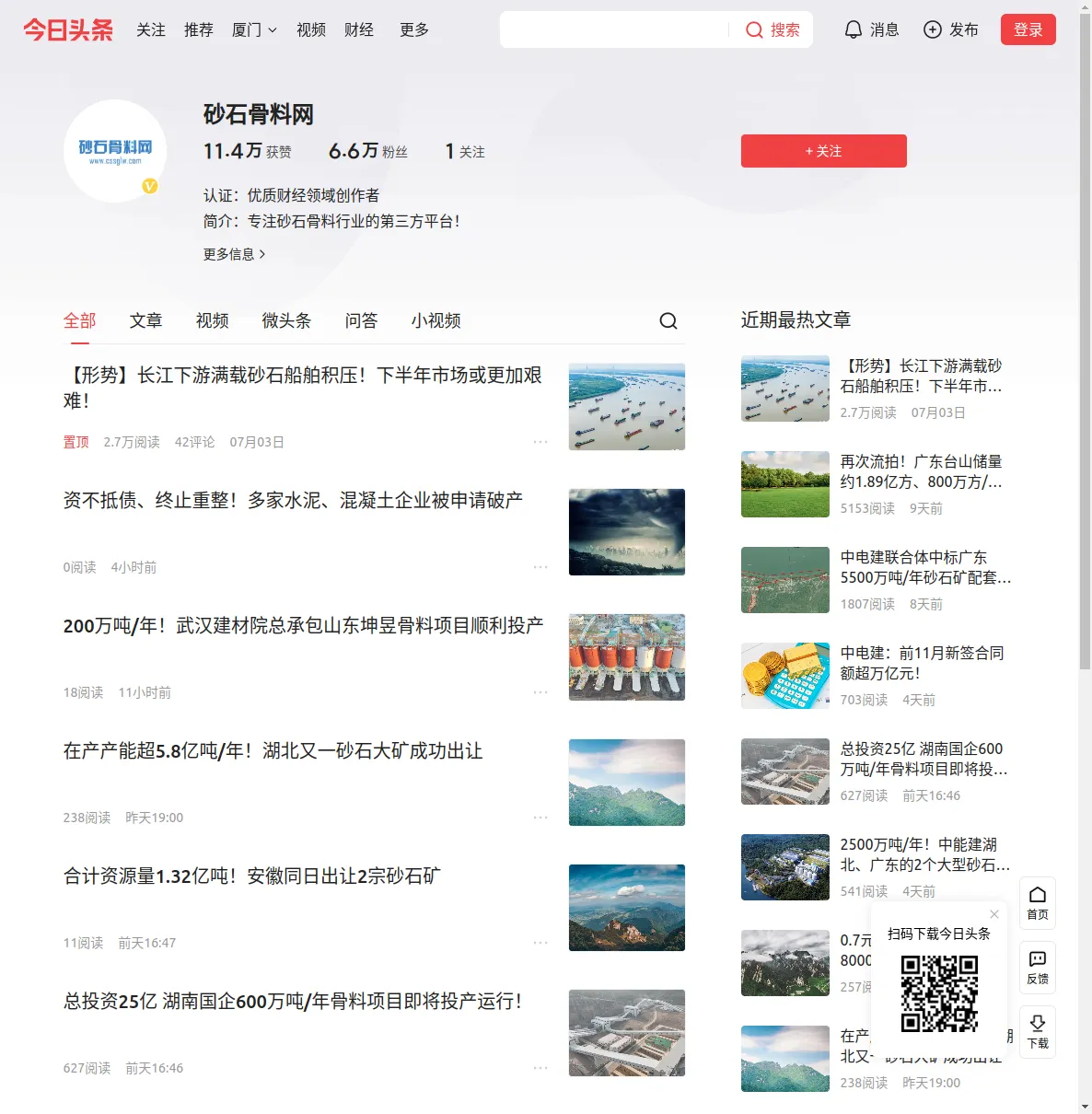The image size is (1092, 1114).
Task: Open 推荐 in the top navigation
Action: coord(199,30)
